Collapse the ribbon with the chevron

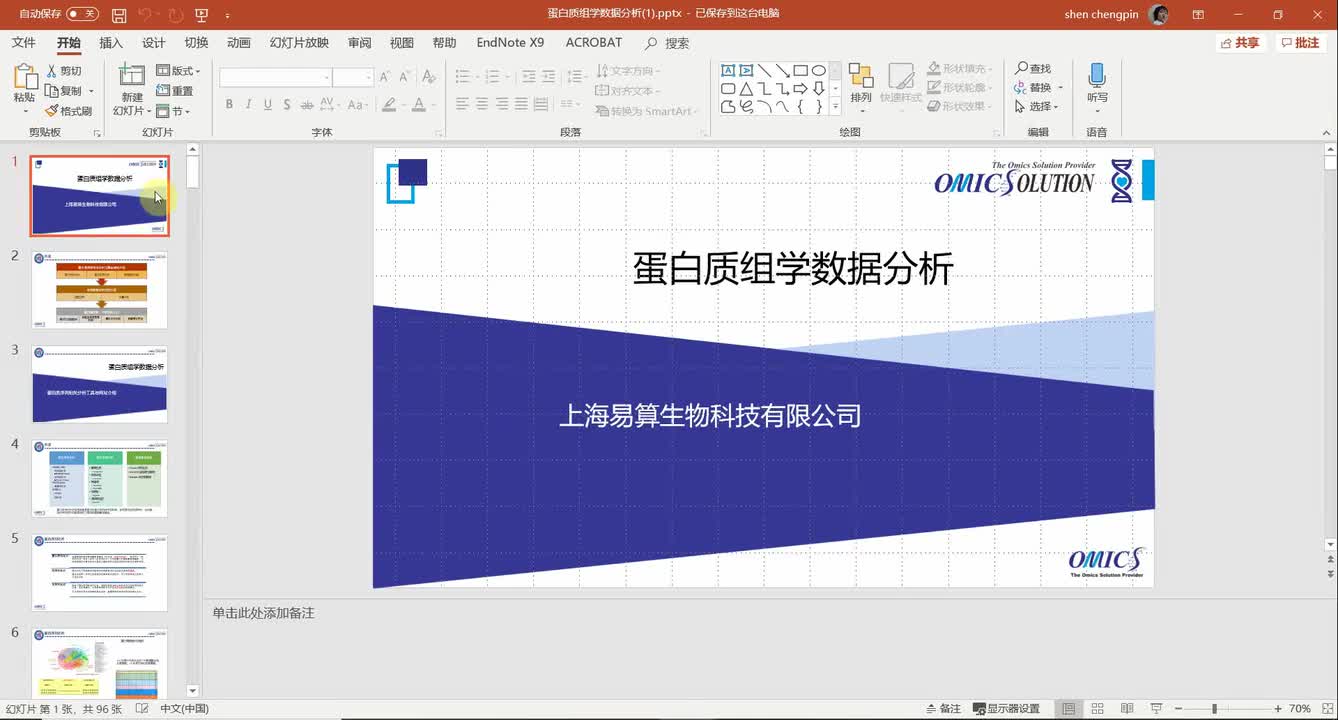(1328, 133)
